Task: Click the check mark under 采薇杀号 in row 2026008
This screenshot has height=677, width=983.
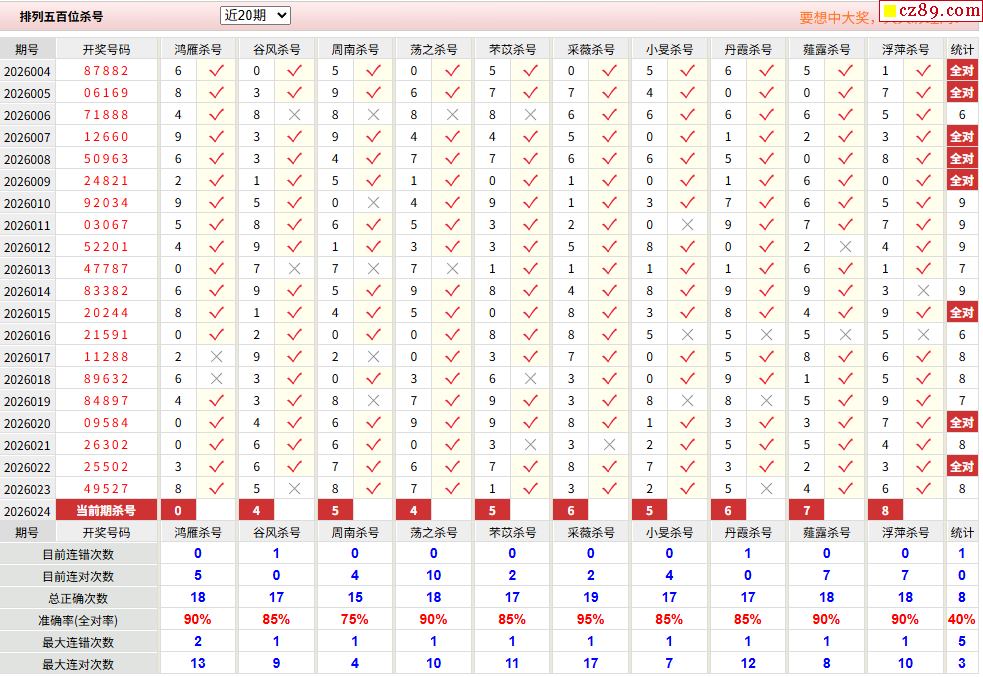Action: (609, 159)
